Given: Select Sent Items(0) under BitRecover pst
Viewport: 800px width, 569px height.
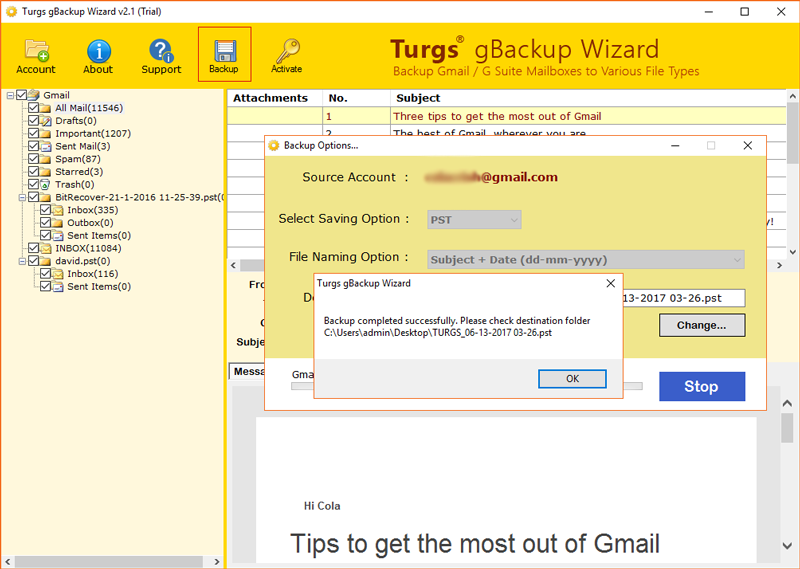Looking at the screenshot, I should 99,235.
